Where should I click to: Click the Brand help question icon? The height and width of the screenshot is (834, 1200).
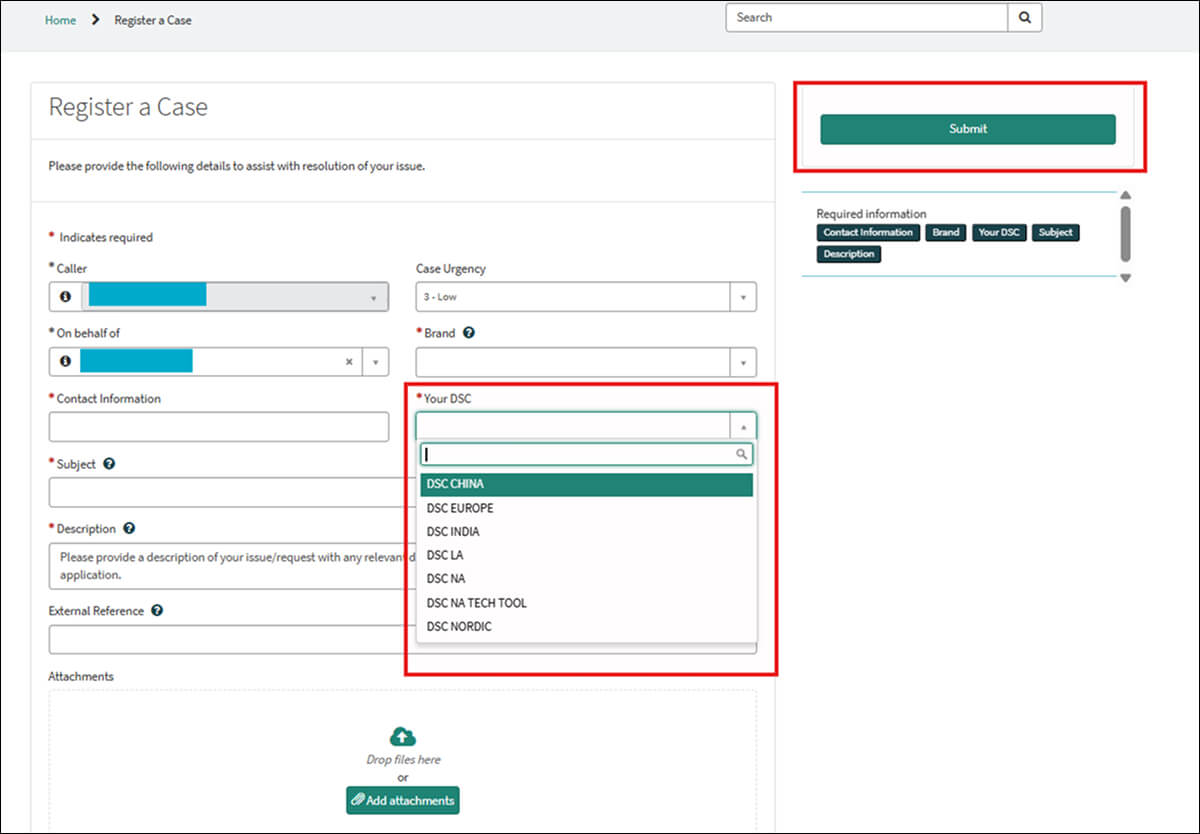[469, 333]
